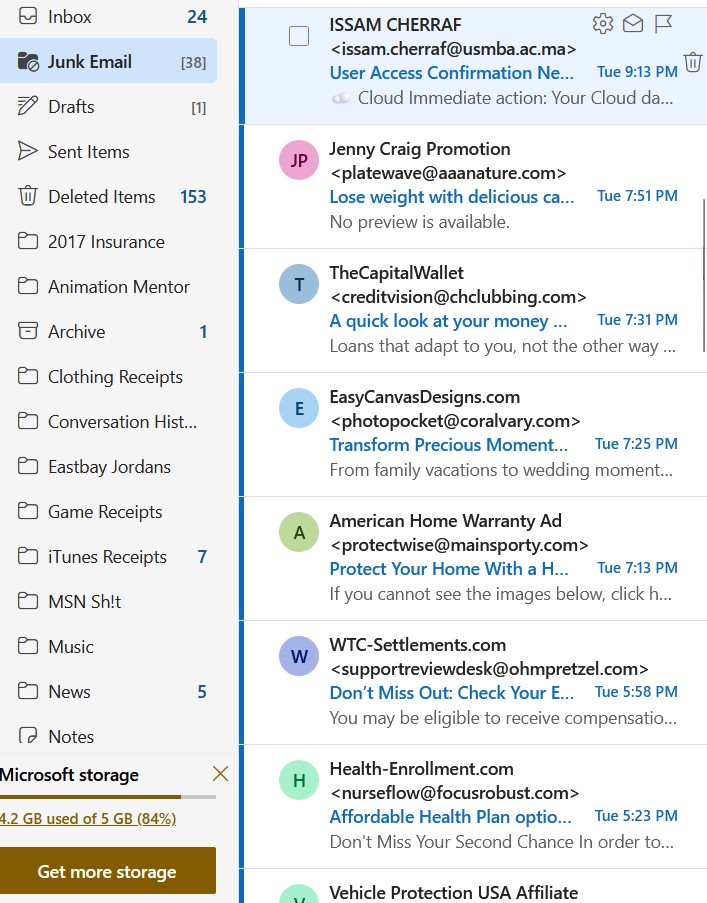The width and height of the screenshot is (707, 903).
Task: Click the Sent Items paper plane icon
Action: 28,151
